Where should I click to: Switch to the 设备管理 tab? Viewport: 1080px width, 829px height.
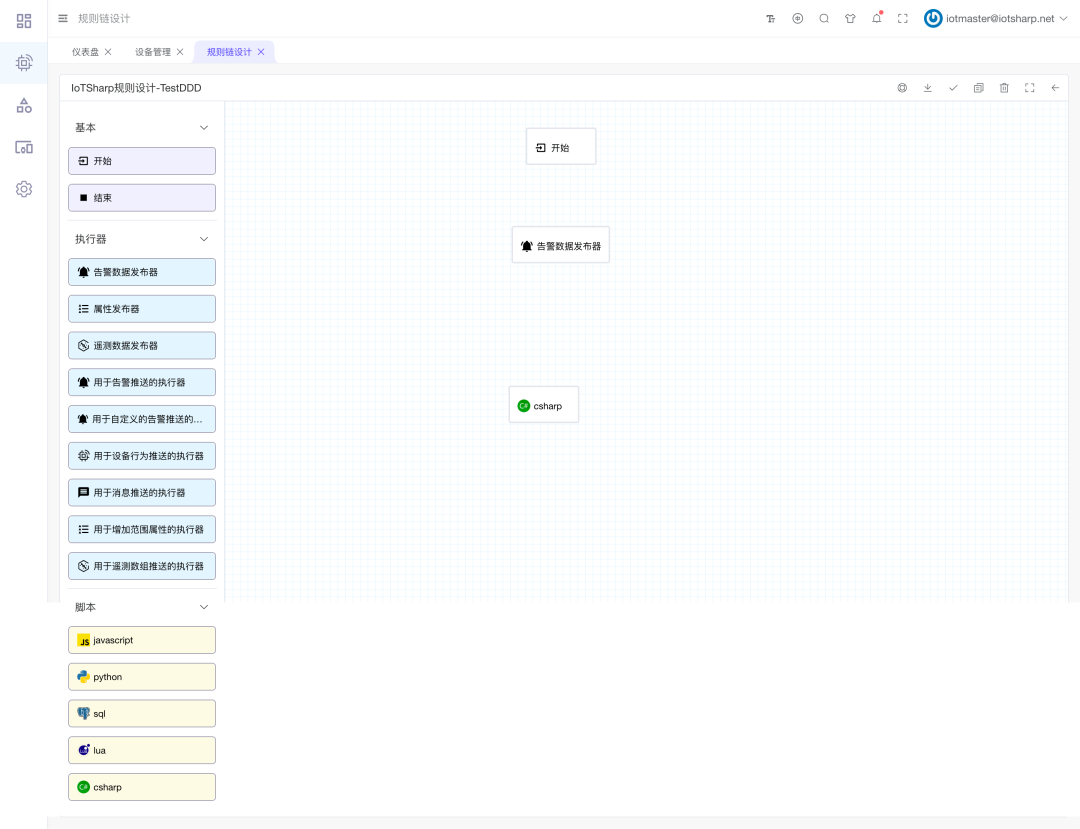tap(153, 52)
